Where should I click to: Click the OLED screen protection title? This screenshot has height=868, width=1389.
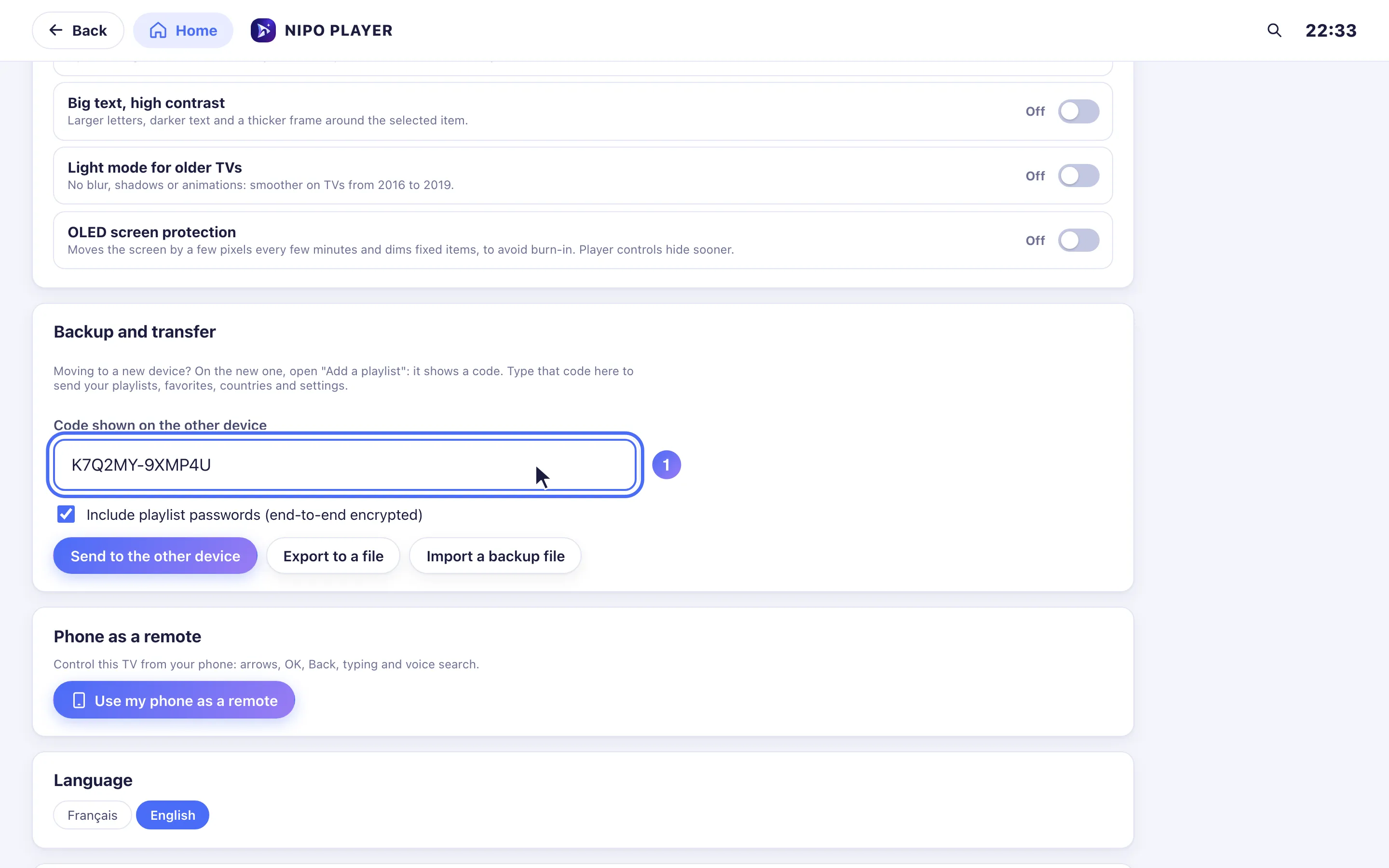pos(151,232)
